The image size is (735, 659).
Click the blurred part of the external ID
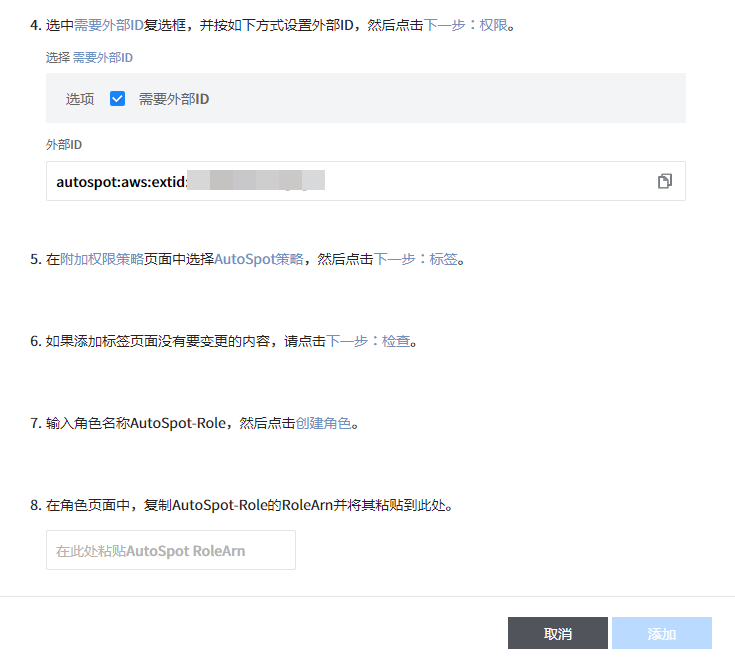pyautogui.click(x=256, y=182)
